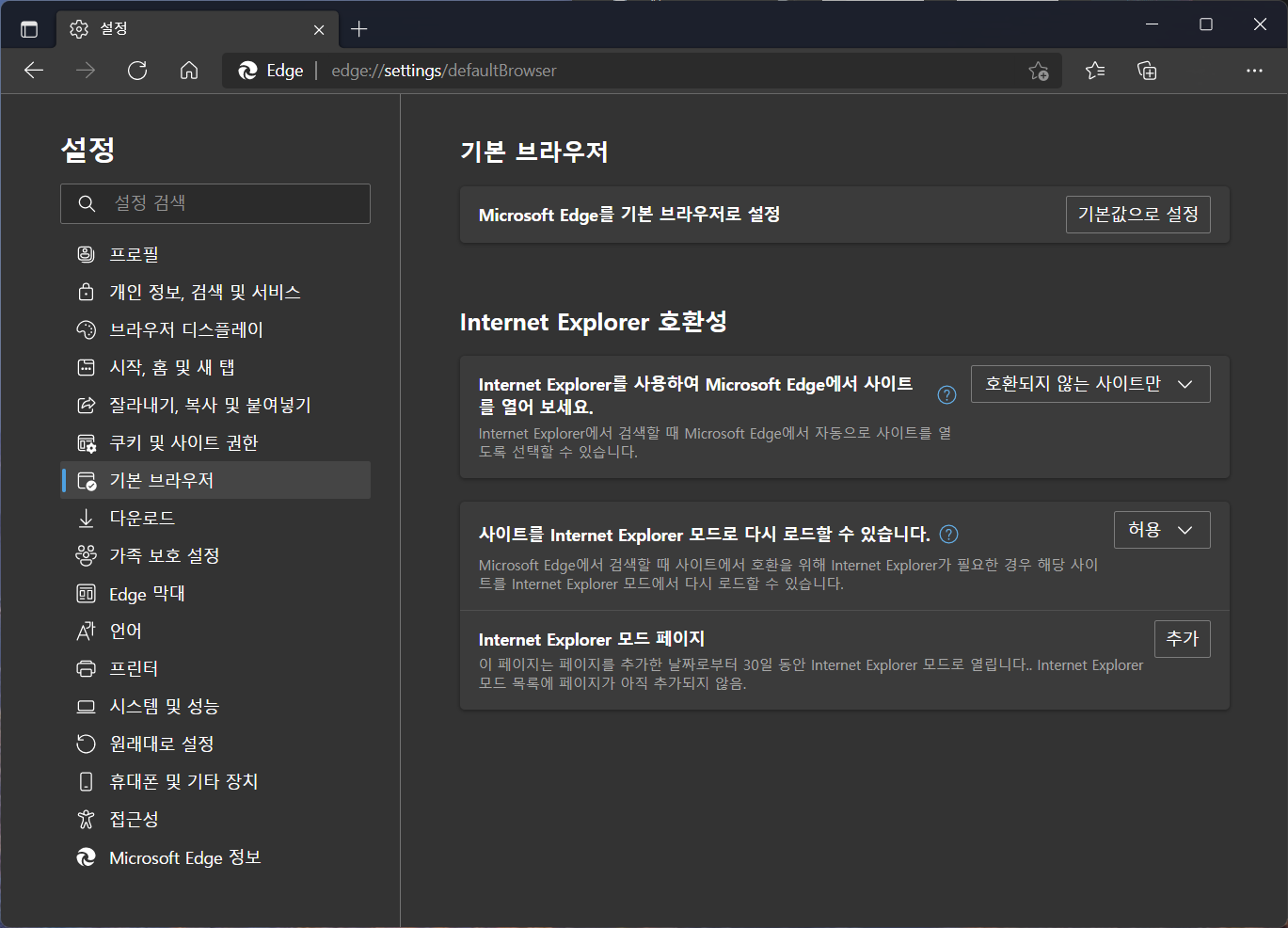Select the 기본 브라우저 menu item
Viewport: 1288px width, 928px height.
point(215,480)
